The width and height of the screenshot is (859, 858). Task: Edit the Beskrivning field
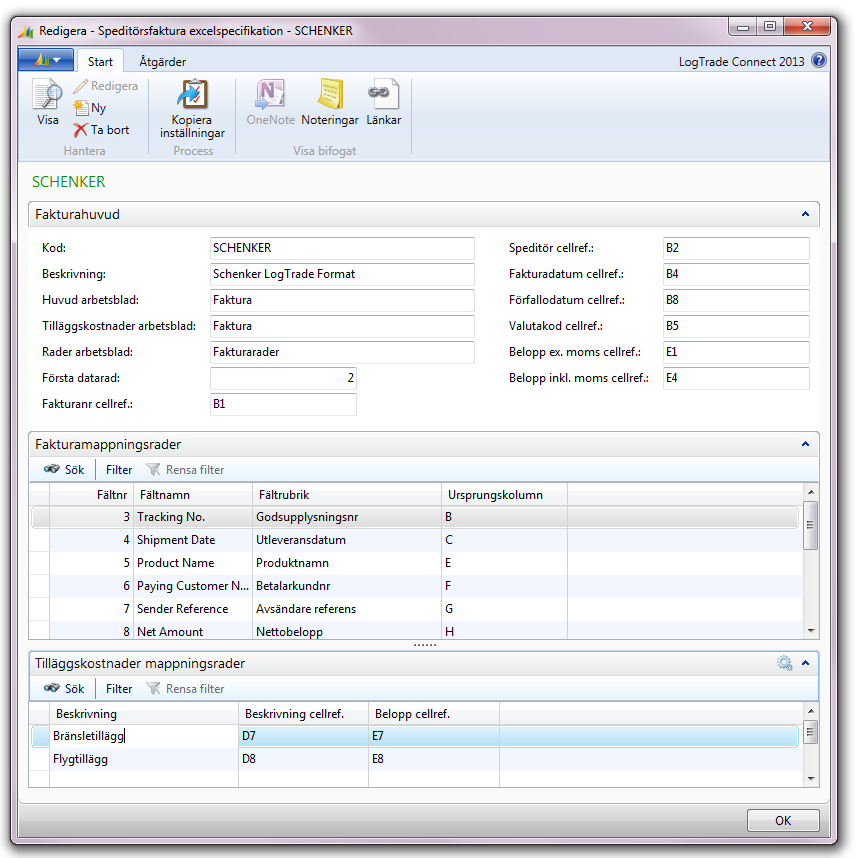tap(342, 274)
